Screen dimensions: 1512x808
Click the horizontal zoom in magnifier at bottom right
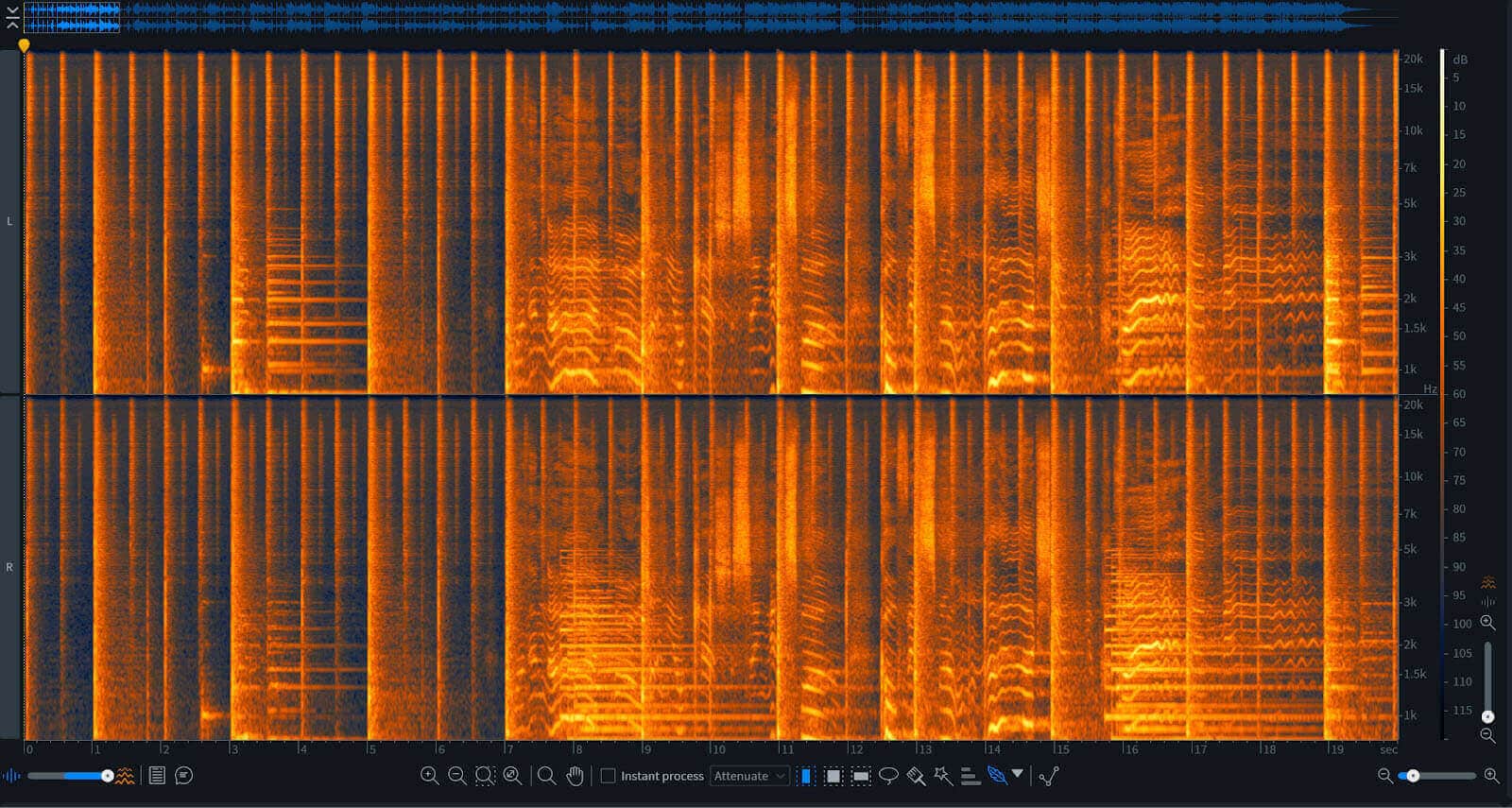(x=1491, y=776)
